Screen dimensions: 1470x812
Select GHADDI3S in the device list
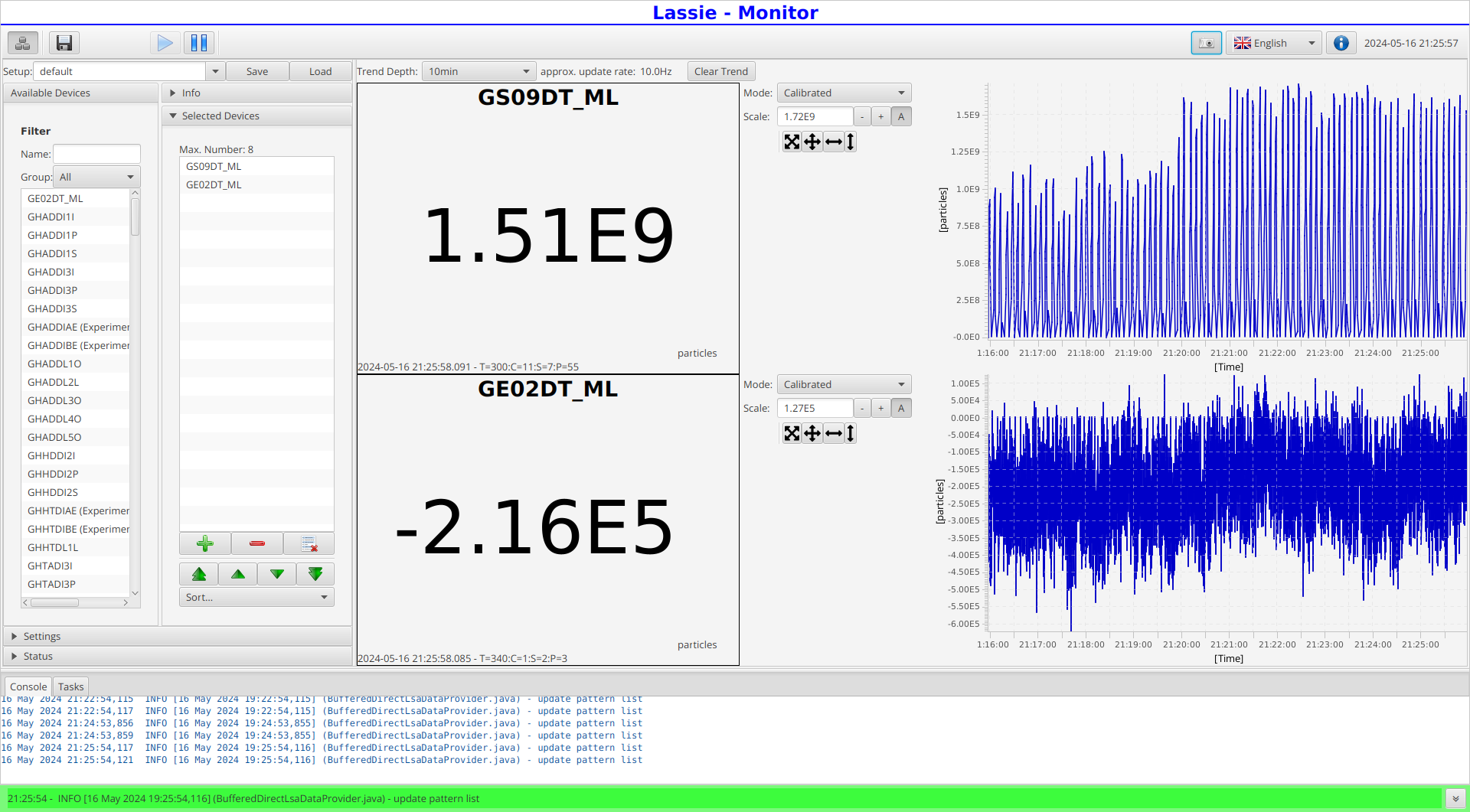75,308
